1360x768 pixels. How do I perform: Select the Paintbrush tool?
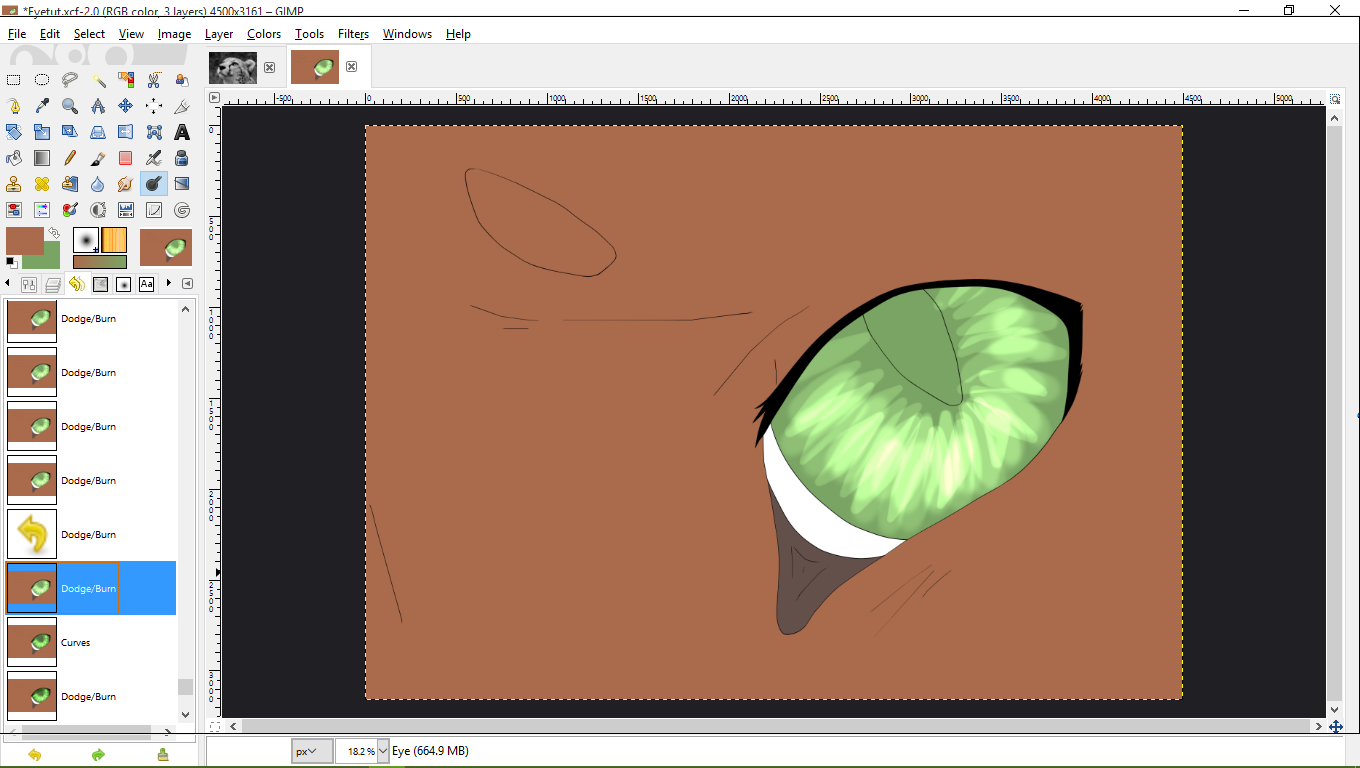pos(98,158)
